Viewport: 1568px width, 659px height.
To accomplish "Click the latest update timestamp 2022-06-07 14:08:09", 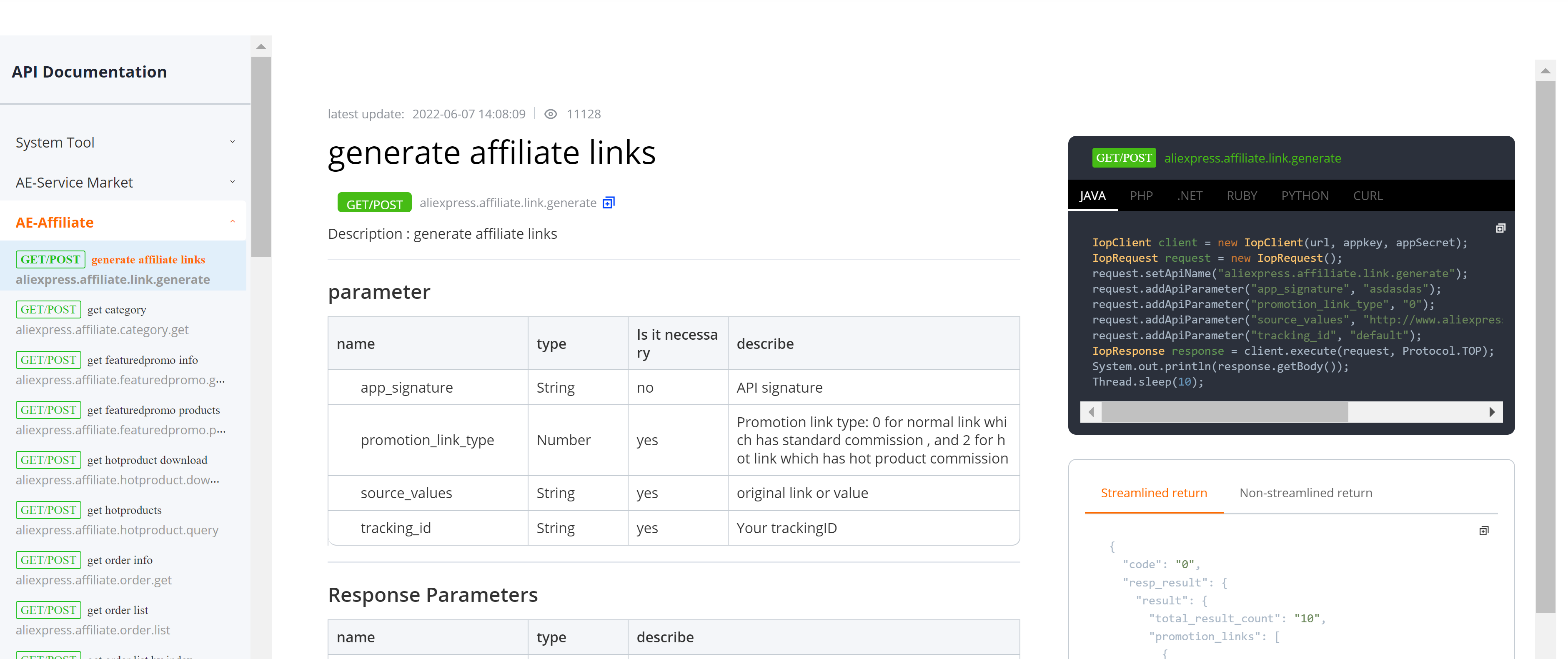I will click(x=469, y=114).
